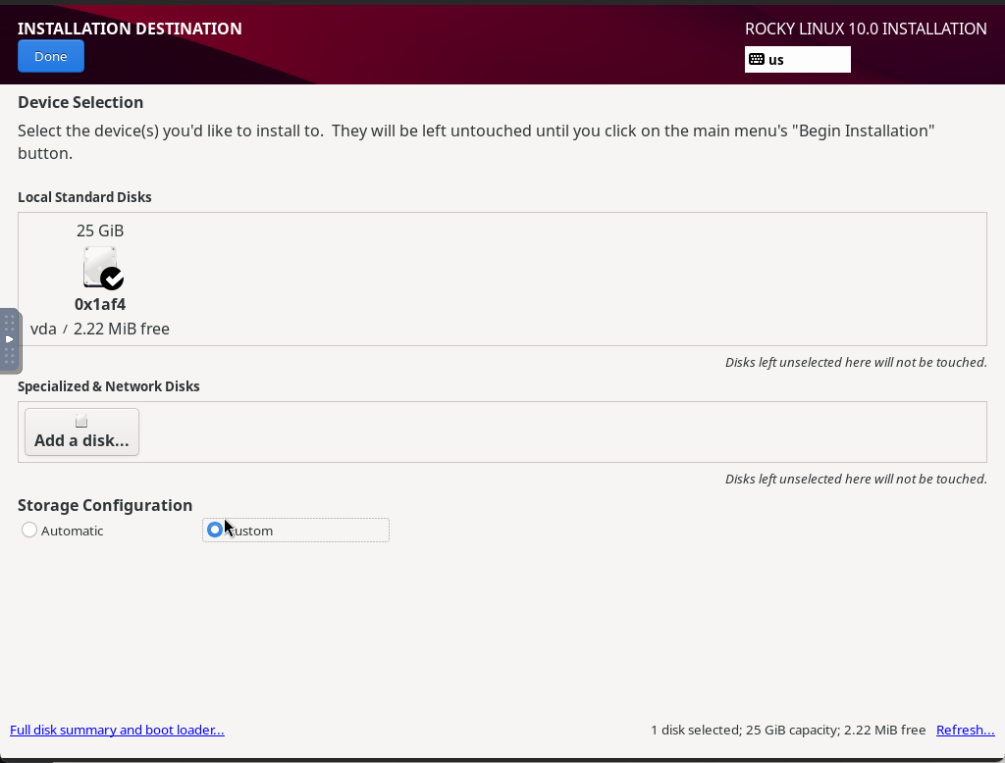The height and width of the screenshot is (763, 1005).
Task: Click the vda / 2.22 MiB free text
Action: (x=100, y=329)
